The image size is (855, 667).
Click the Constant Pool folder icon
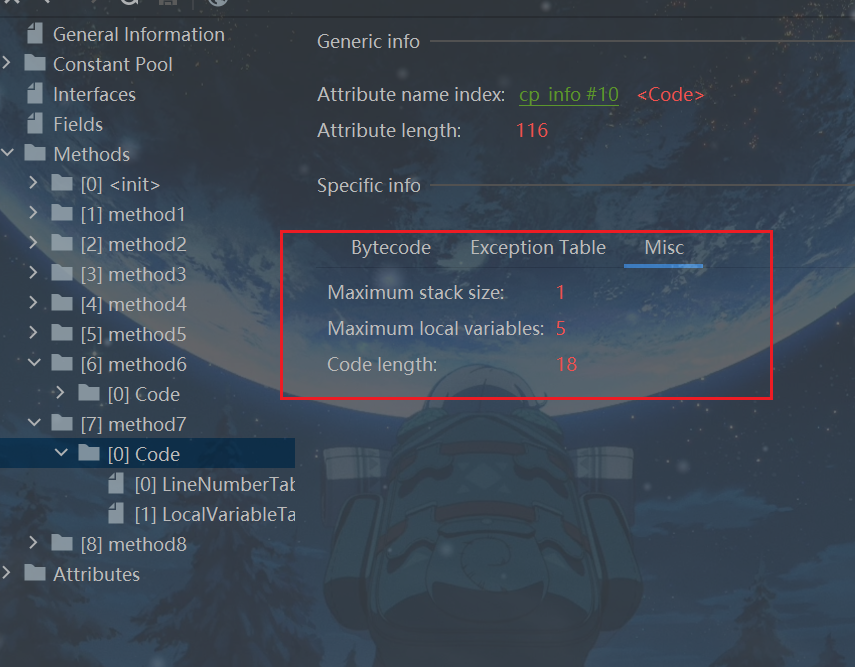pyautogui.click(x=35, y=64)
